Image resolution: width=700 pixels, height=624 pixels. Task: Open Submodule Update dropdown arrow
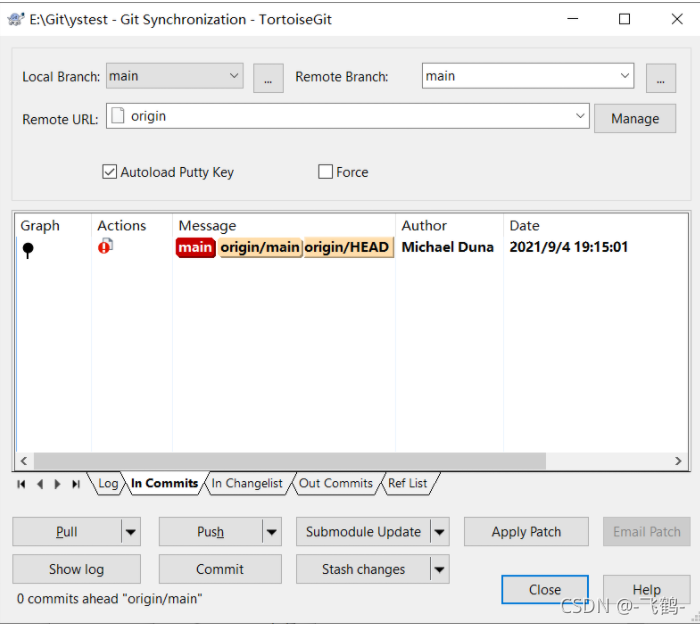[x=439, y=532]
